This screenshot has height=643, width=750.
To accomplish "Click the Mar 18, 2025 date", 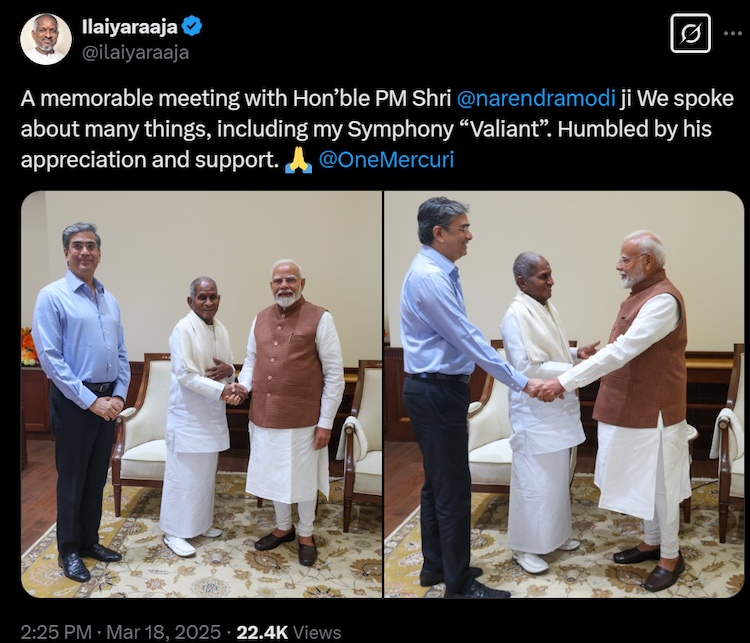I will pos(163,632).
